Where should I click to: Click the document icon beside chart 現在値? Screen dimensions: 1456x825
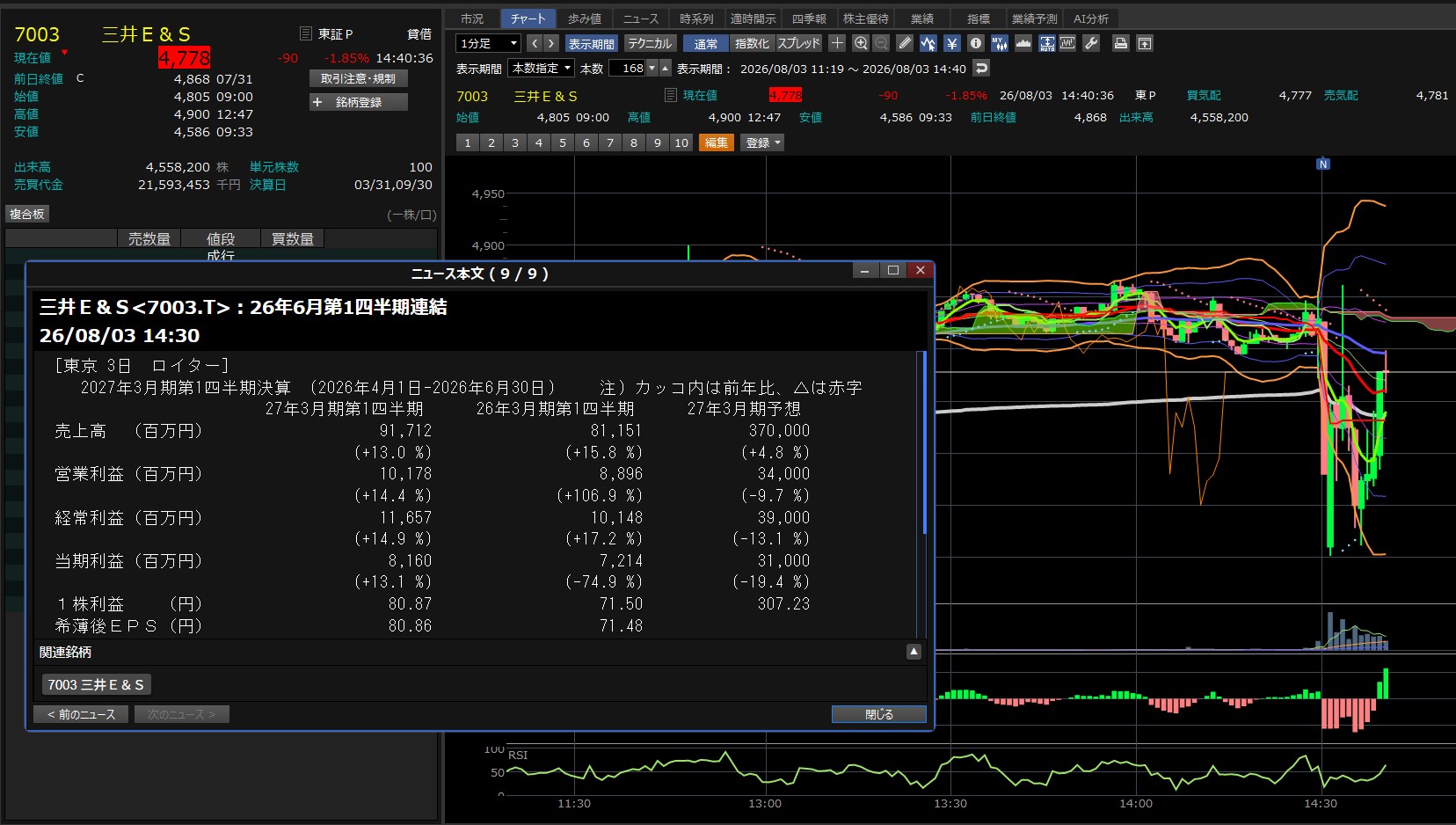670,95
